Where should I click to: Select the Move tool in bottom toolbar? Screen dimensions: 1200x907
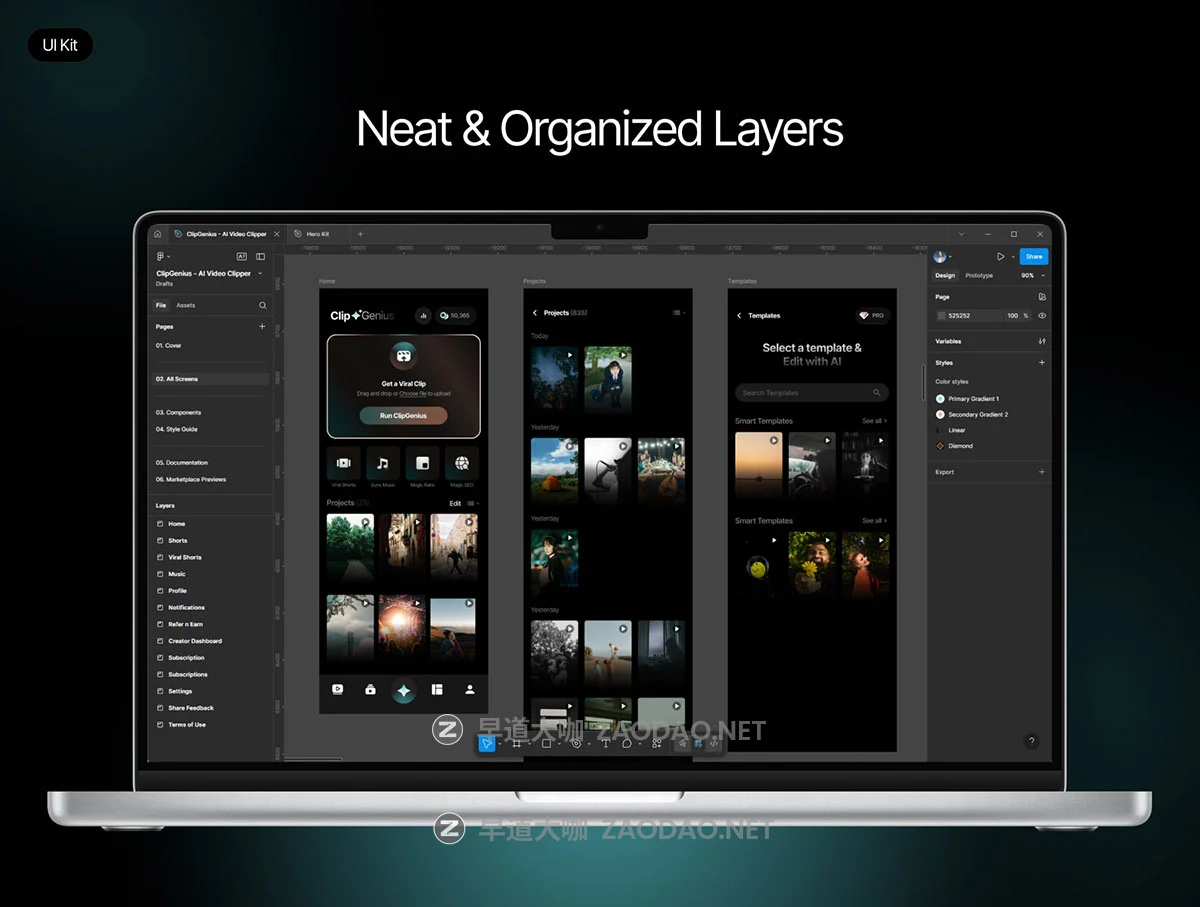point(486,743)
